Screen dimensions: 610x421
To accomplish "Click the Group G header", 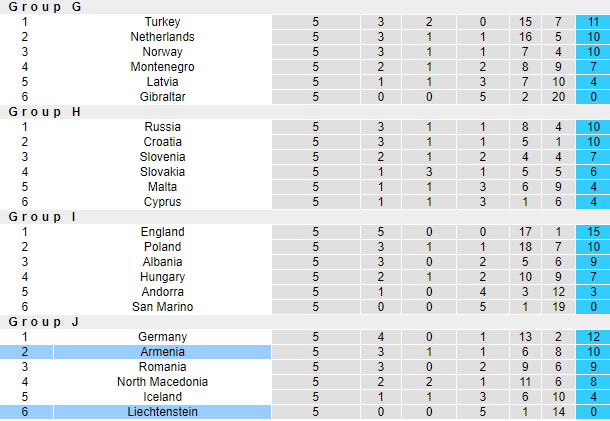I will (x=45, y=7).
